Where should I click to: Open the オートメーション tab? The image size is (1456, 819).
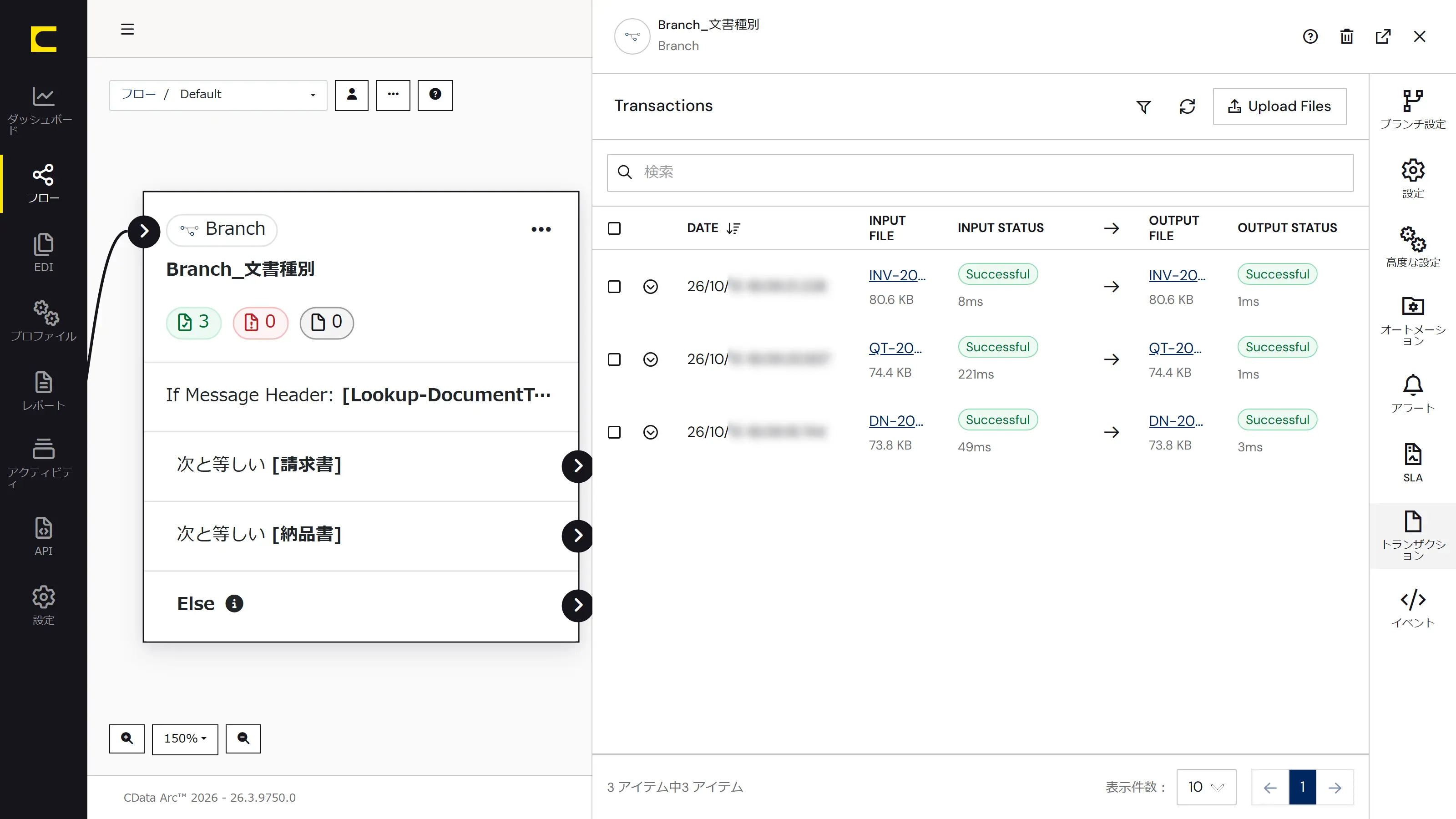pyautogui.click(x=1412, y=320)
